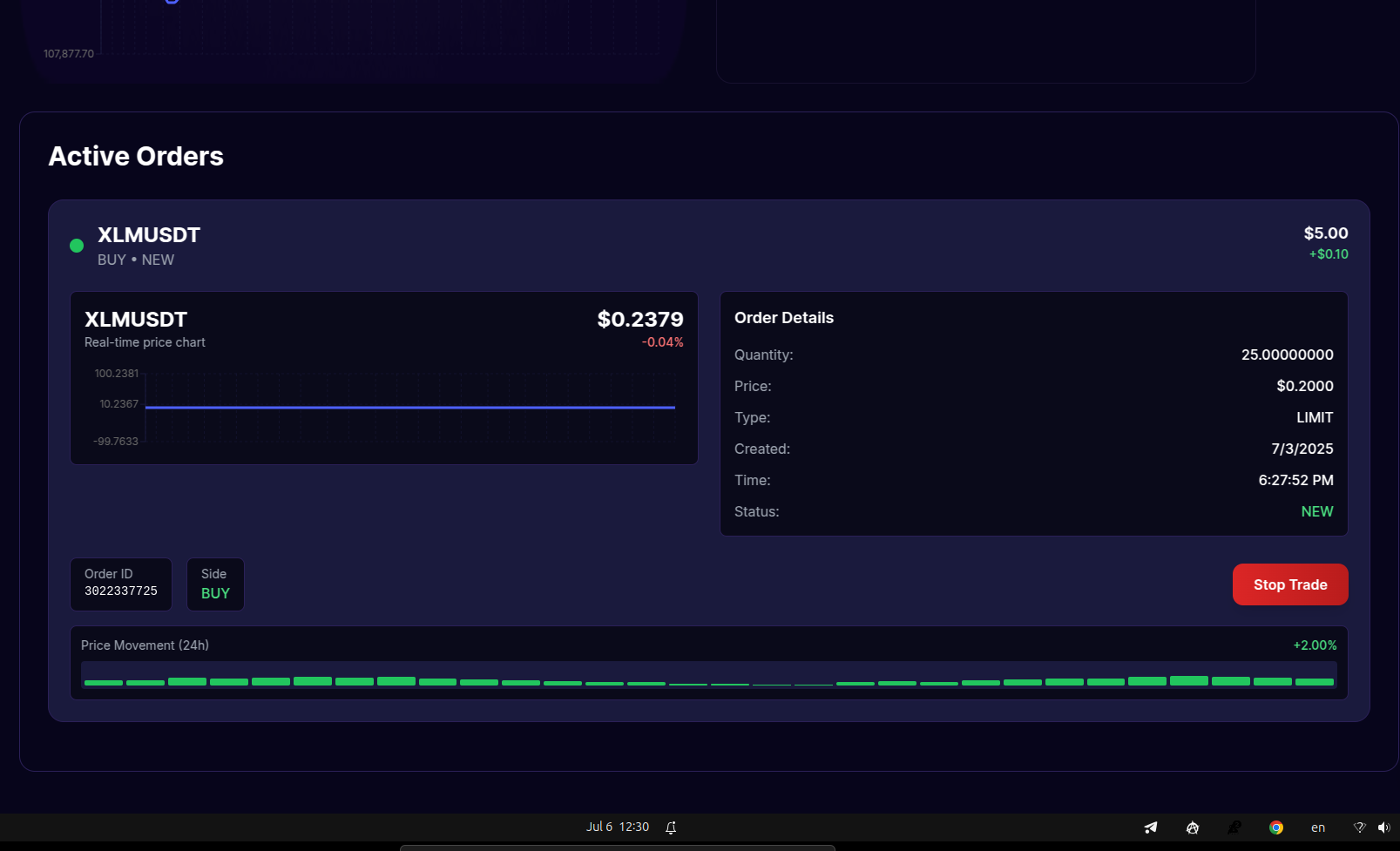Select the Active Orders heading
Image resolution: width=1400 pixels, height=851 pixels.
(136, 156)
